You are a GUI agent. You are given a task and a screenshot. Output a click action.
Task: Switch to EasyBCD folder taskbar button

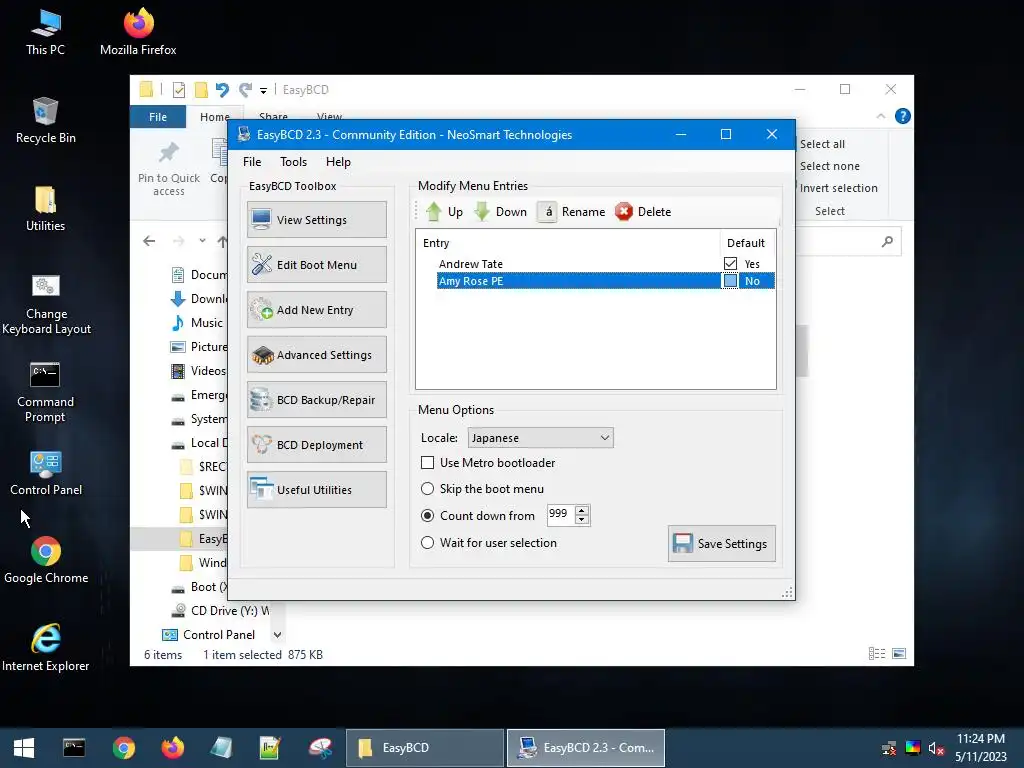[424, 748]
